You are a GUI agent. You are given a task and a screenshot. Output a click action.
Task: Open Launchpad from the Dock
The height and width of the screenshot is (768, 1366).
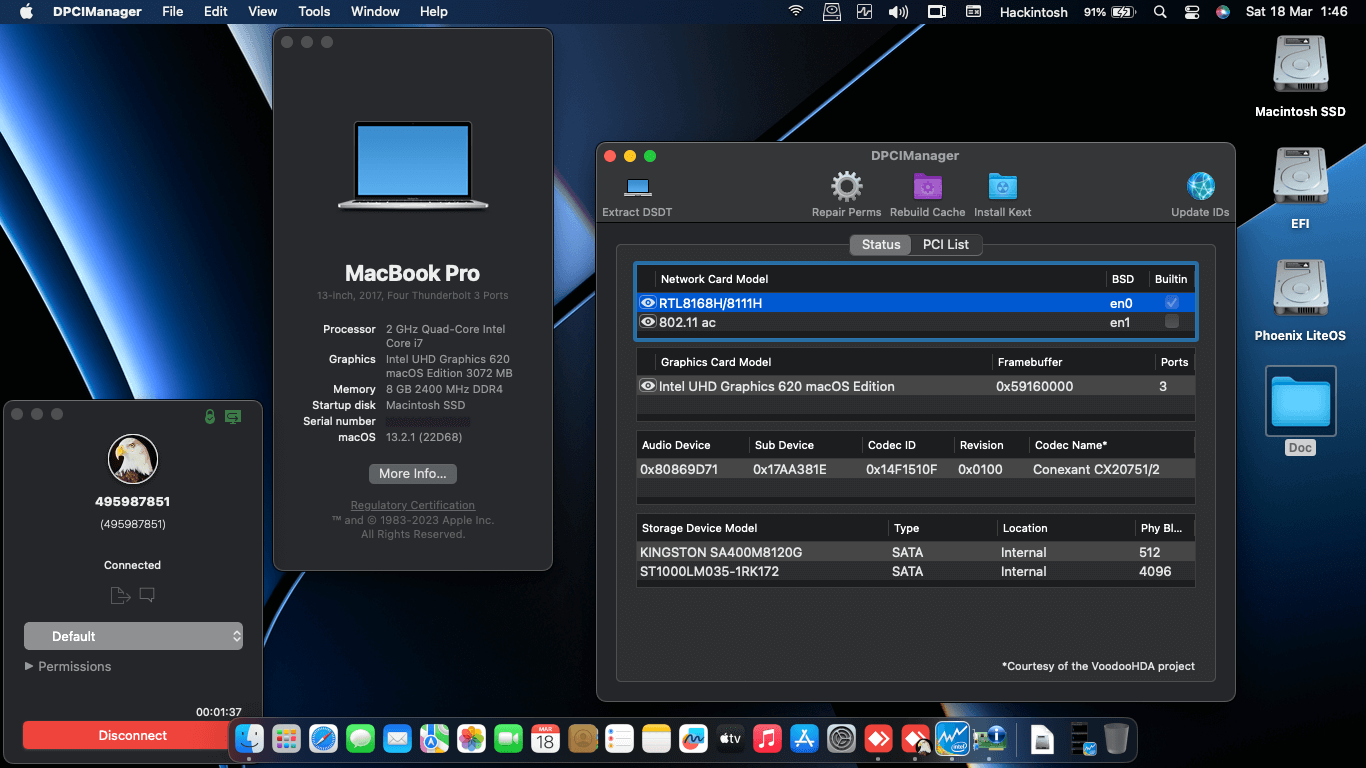pyautogui.click(x=286, y=739)
